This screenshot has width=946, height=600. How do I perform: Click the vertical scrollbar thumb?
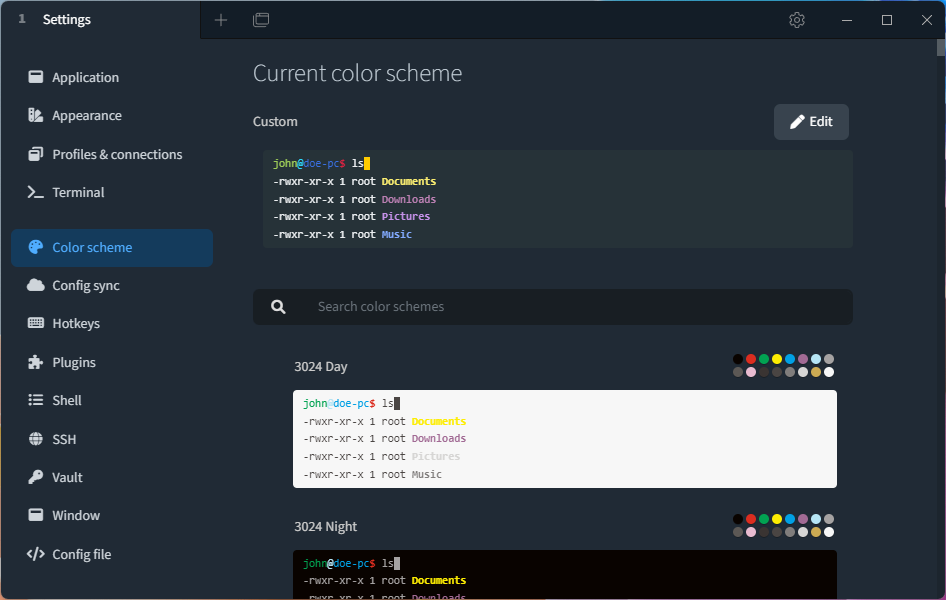coord(941,47)
